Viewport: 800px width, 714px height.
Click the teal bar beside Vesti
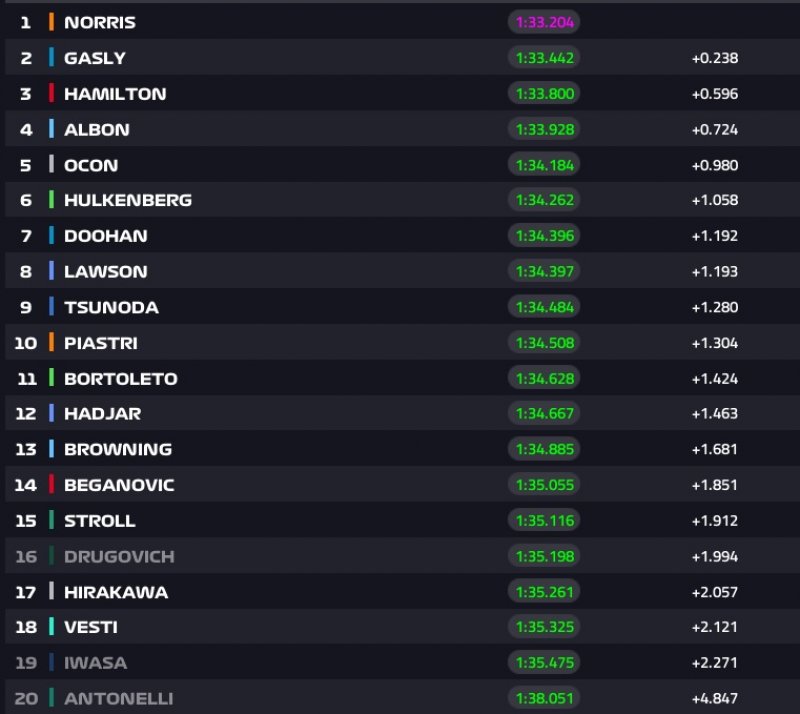(51, 627)
